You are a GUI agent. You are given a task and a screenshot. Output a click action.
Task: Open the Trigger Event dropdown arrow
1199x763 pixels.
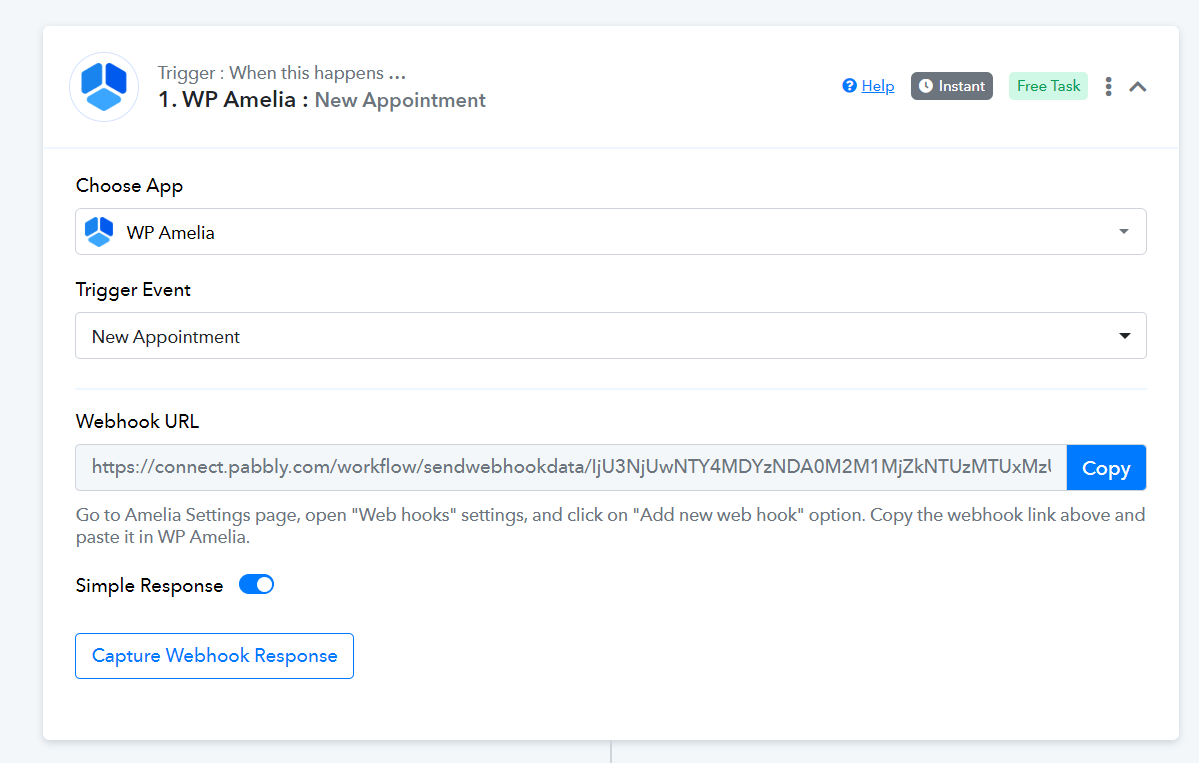pos(1125,336)
